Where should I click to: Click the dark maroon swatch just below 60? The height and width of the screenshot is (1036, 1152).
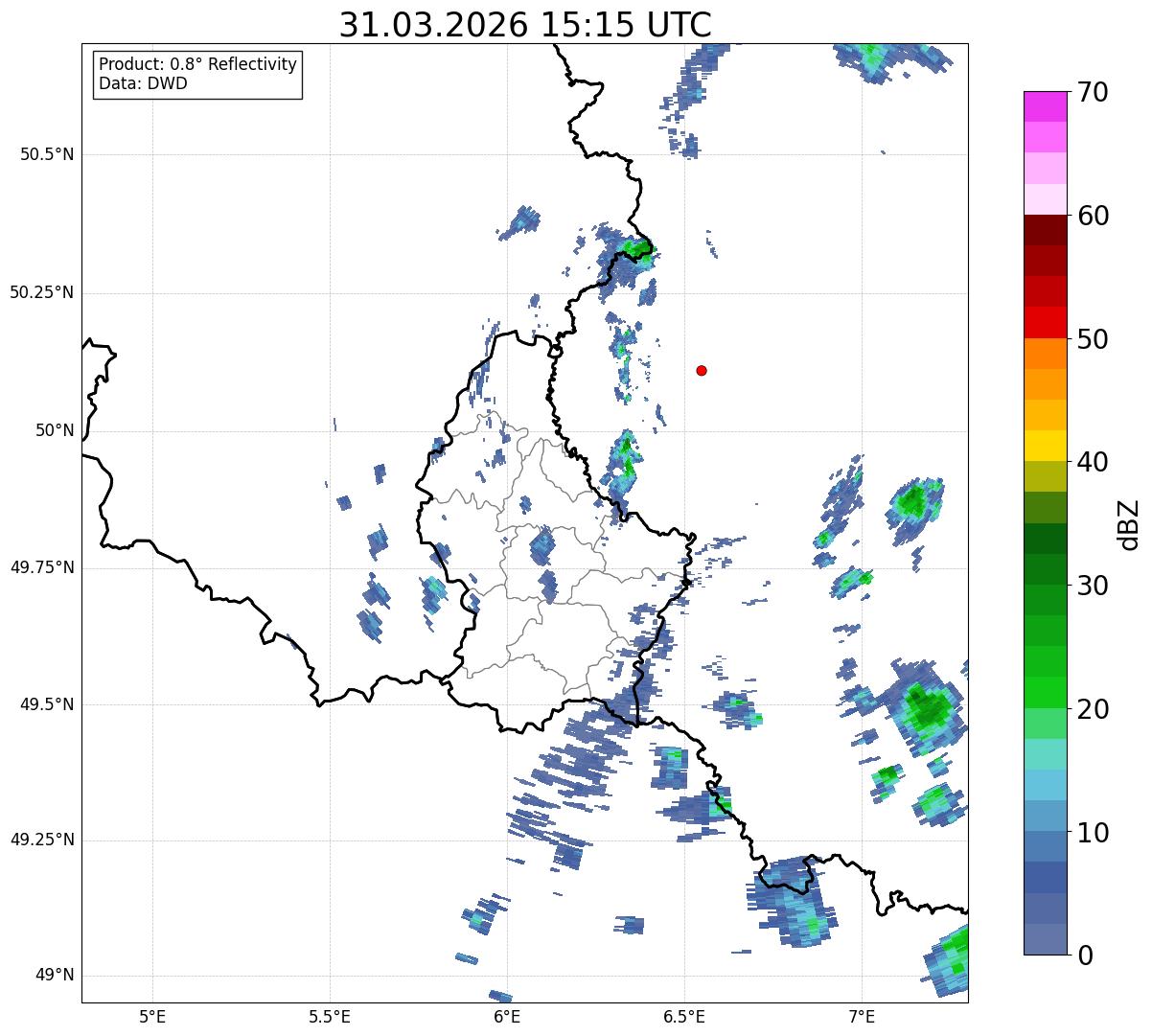click(x=1045, y=230)
